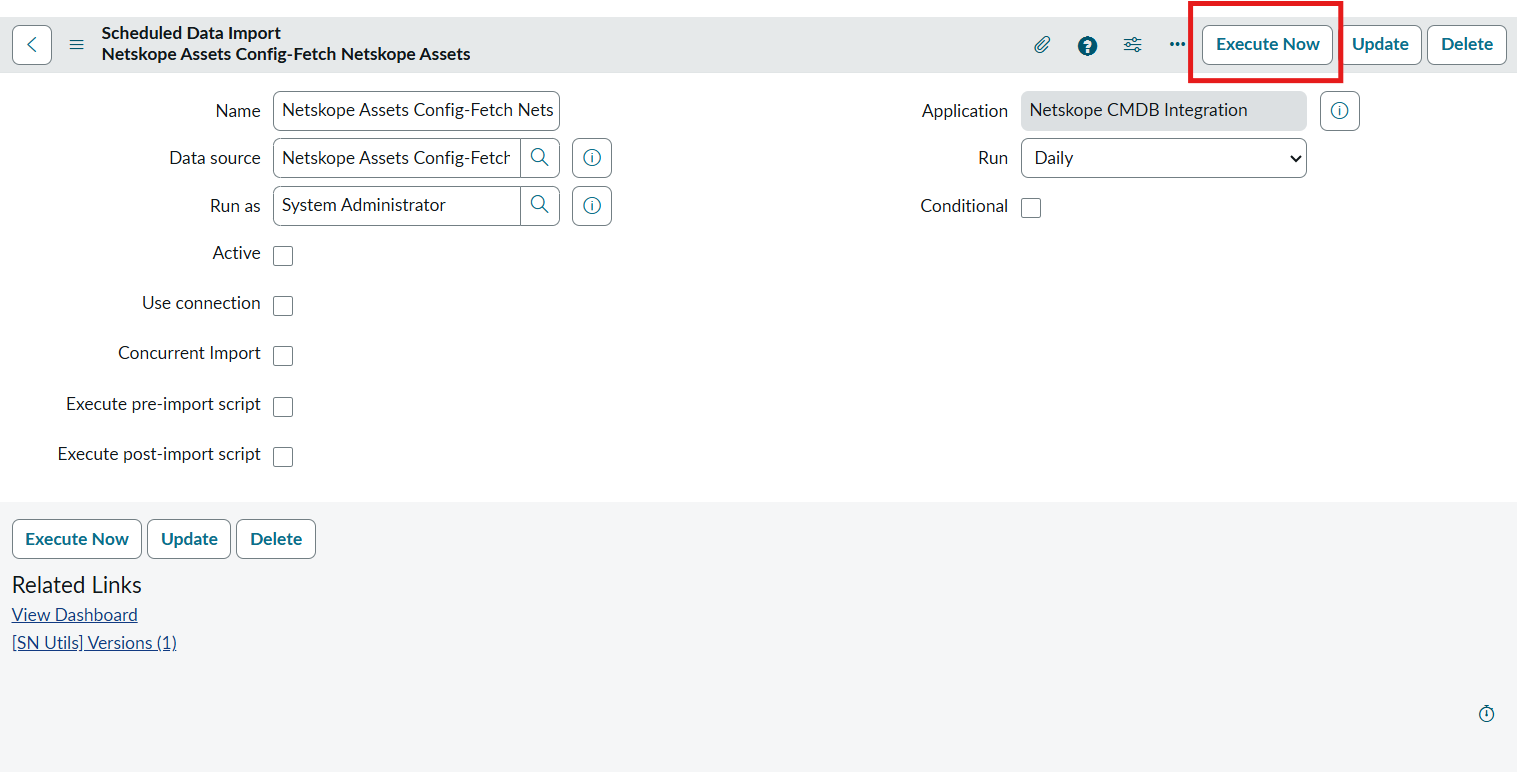Open help via question mark icon
The image size is (1517, 772).
[x=1087, y=45]
